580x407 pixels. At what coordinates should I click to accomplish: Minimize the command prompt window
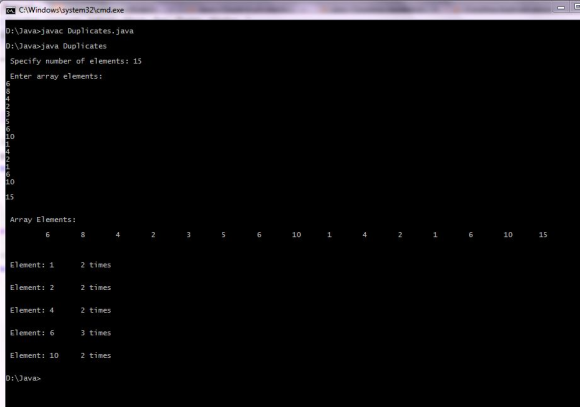point(561,8)
